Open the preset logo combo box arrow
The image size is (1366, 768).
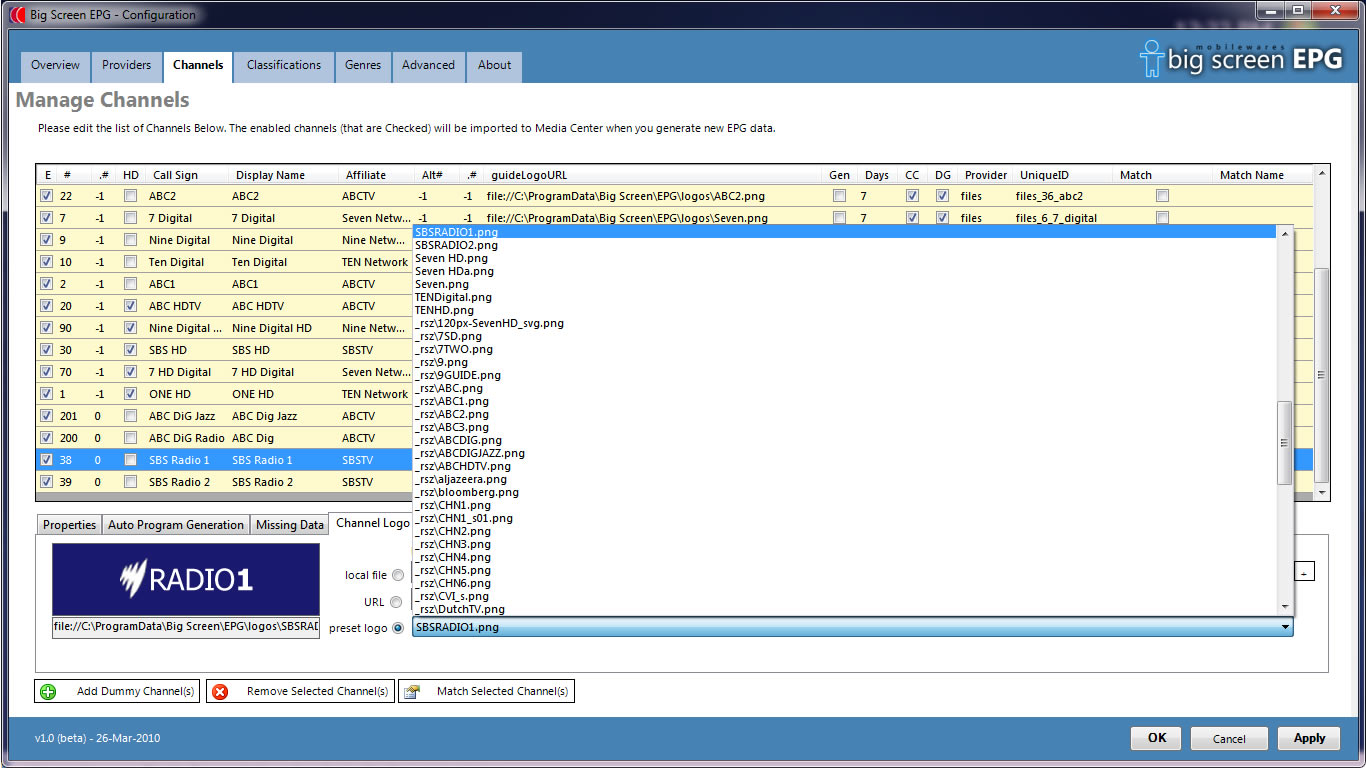tap(1285, 627)
